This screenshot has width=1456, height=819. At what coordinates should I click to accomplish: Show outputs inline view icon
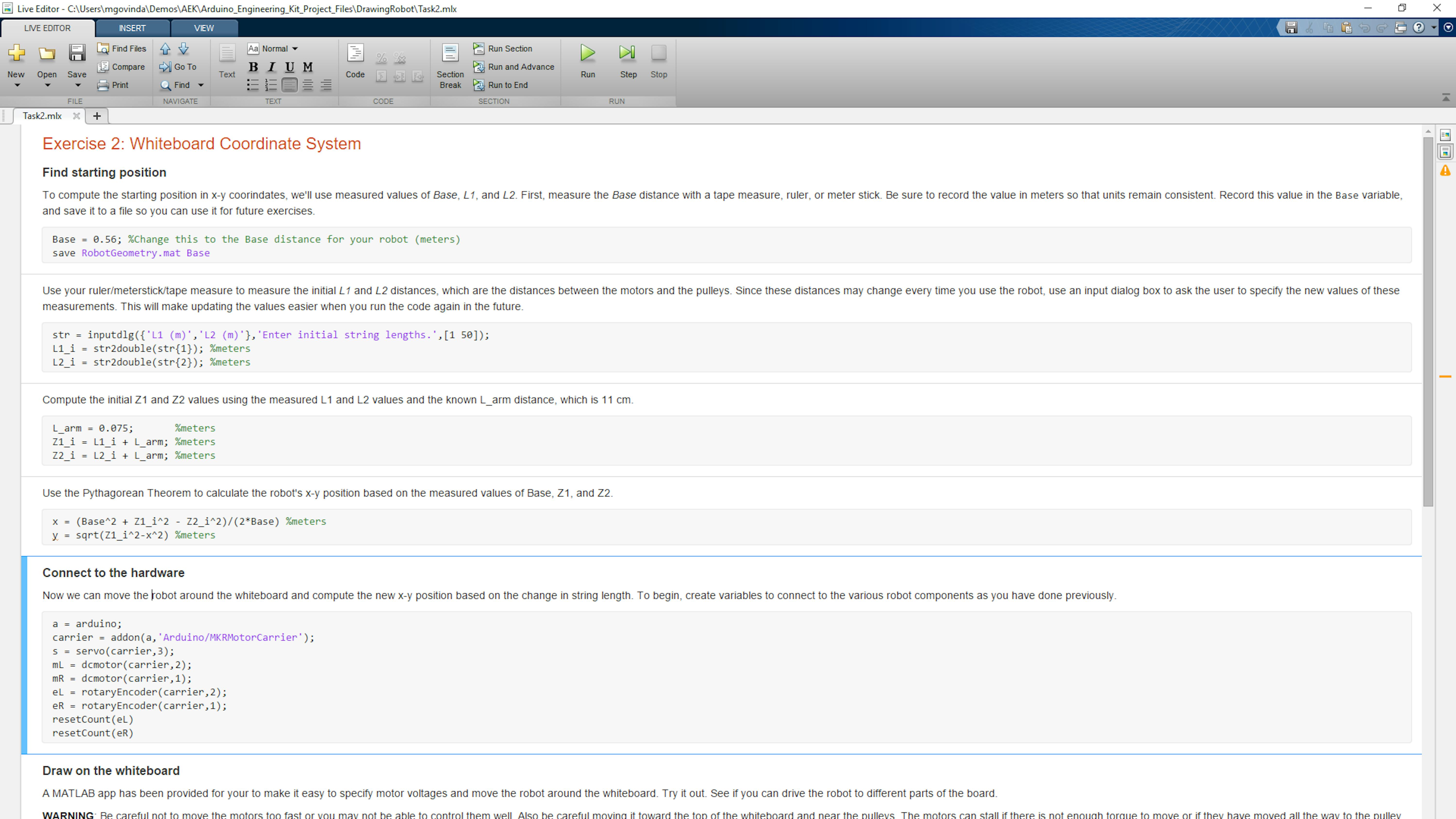pyautogui.click(x=1445, y=152)
